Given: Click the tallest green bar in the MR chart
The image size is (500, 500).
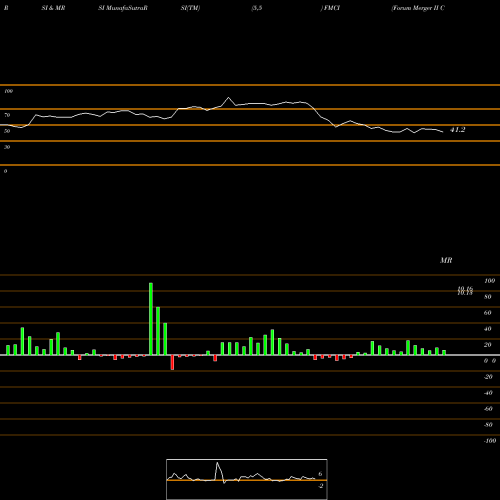Looking at the screenshot, I should (151, 319).
